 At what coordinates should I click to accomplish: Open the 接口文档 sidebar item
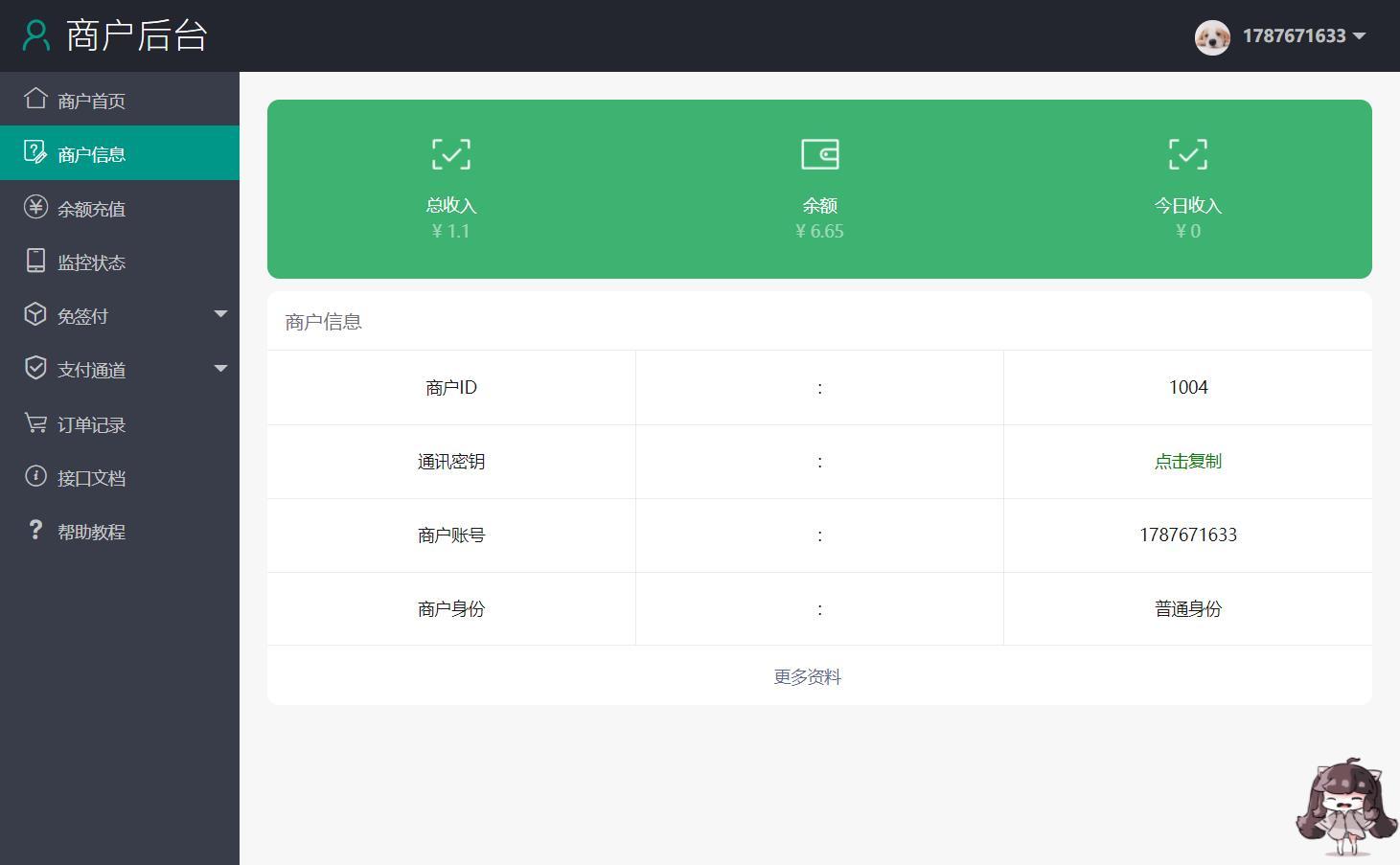point(120,477)
